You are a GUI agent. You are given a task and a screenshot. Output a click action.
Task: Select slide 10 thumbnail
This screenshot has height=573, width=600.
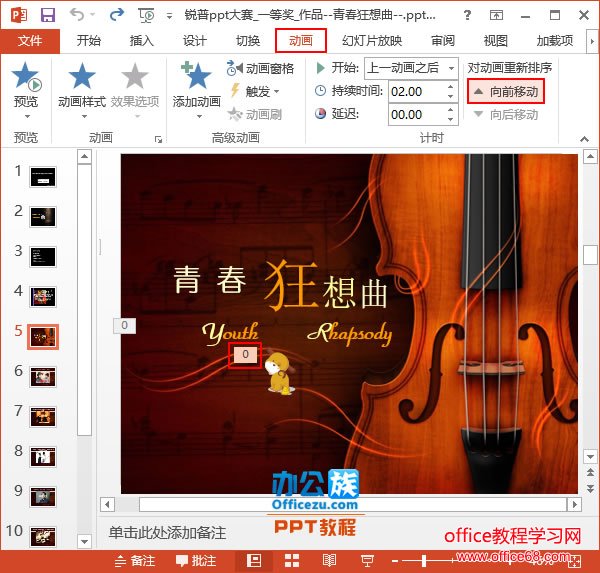tap(43, 537)
